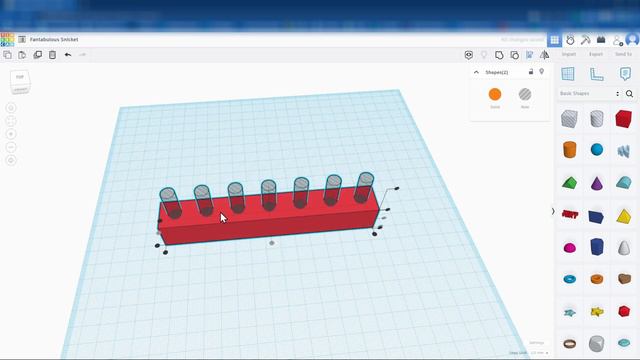Switch orthographic/perspective view button
Image resolution: width=640 pixels, height=360 pixels.
11,160
